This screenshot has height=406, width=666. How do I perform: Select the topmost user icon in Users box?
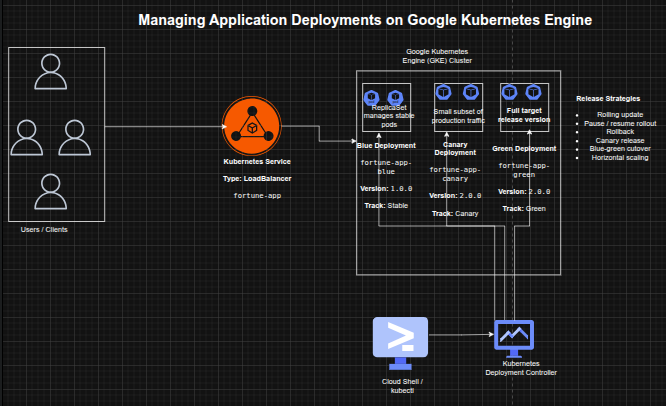(50, 70)
